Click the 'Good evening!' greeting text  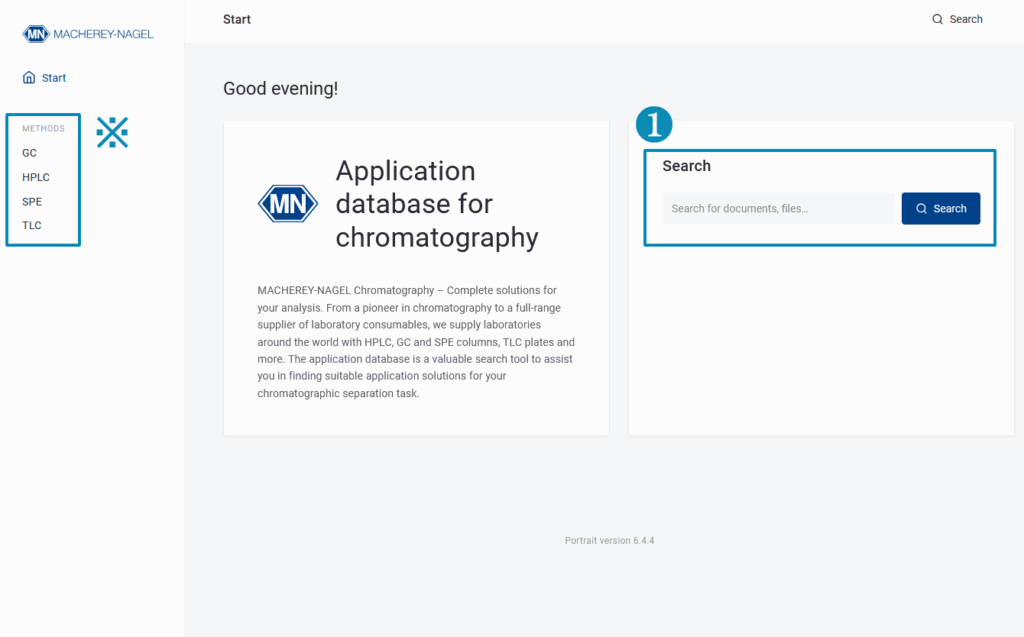281,88
